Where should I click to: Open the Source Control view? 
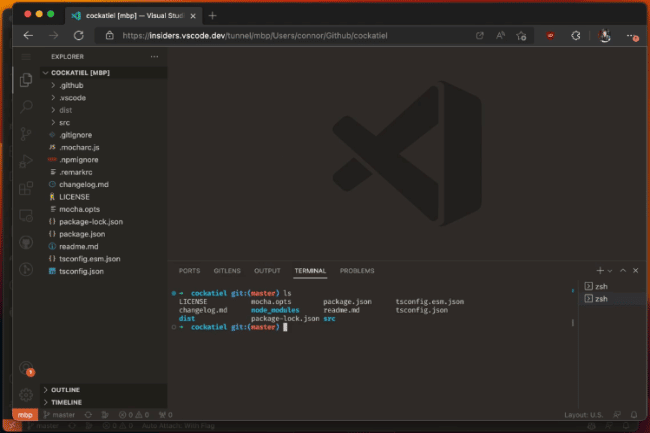click(x=26, y=134)
